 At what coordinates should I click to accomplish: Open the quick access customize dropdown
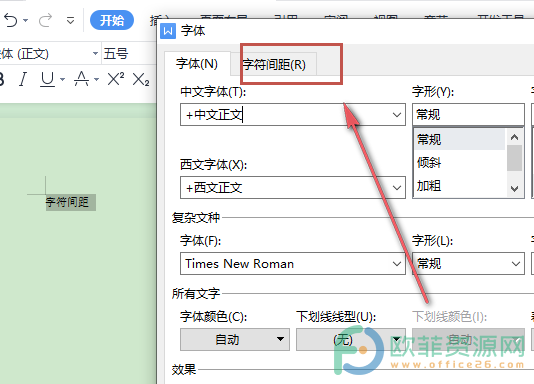click(x=70, y=21)
